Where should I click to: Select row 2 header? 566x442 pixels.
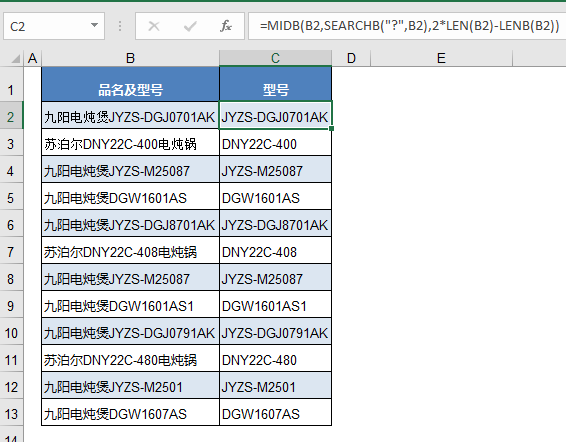point(11,115)
